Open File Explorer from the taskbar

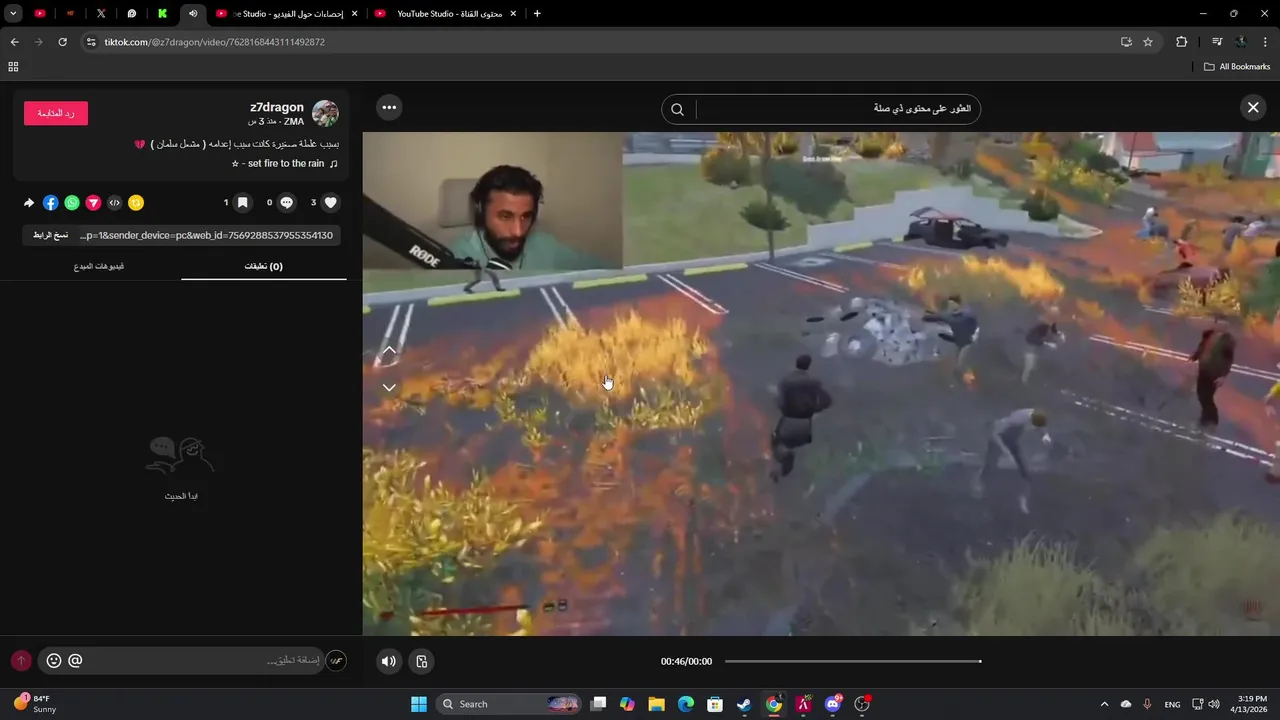pyautogui.click(x=656, y=704)
